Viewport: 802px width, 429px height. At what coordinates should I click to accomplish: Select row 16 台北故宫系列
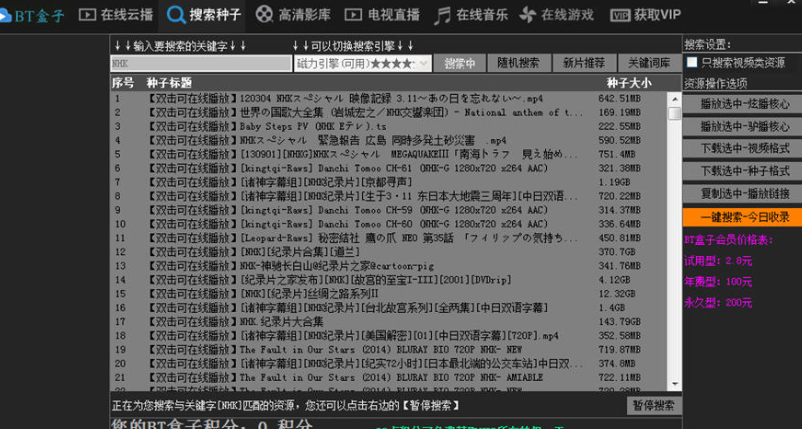click(x=389, y=308)
